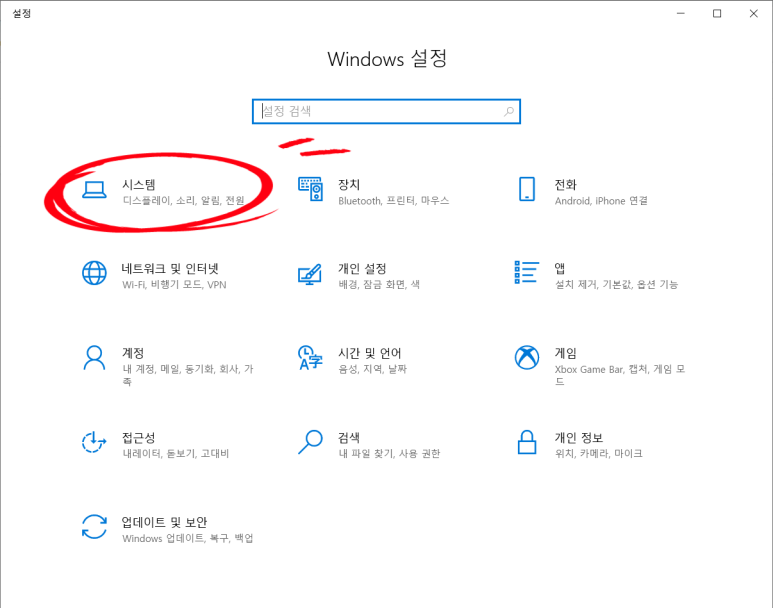Open the 개인 정보 padlock icon
The height and width of the screenshot is (608, 773).
point(527,442)
